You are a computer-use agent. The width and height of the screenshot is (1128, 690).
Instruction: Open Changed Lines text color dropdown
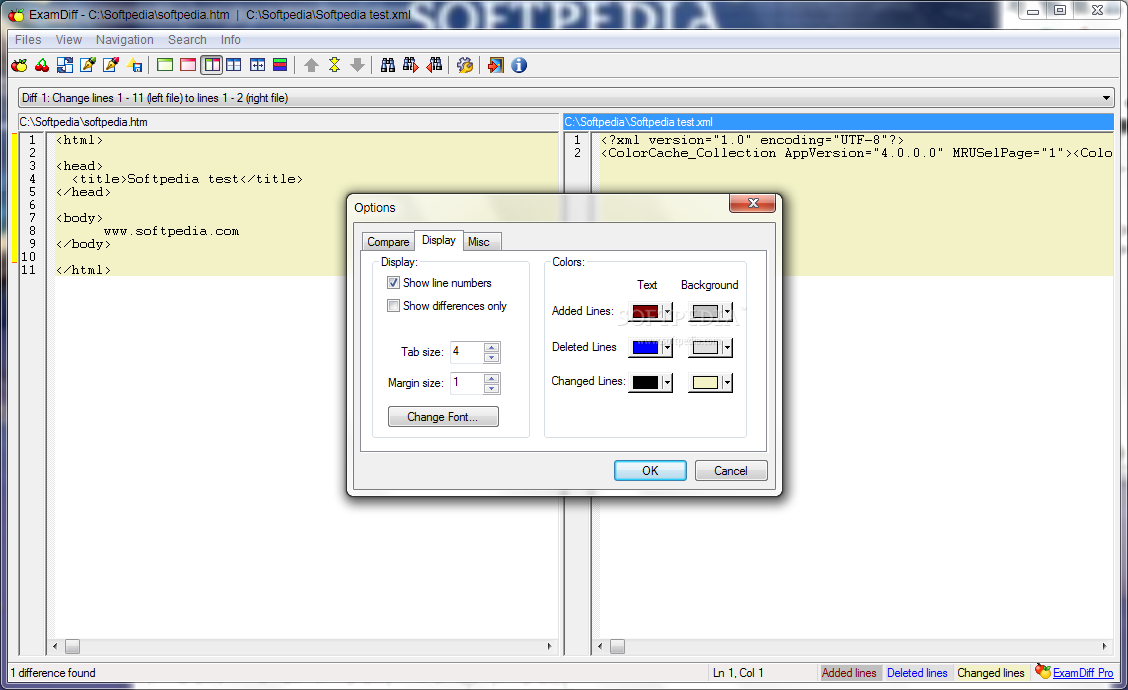(x=668, y=382)
